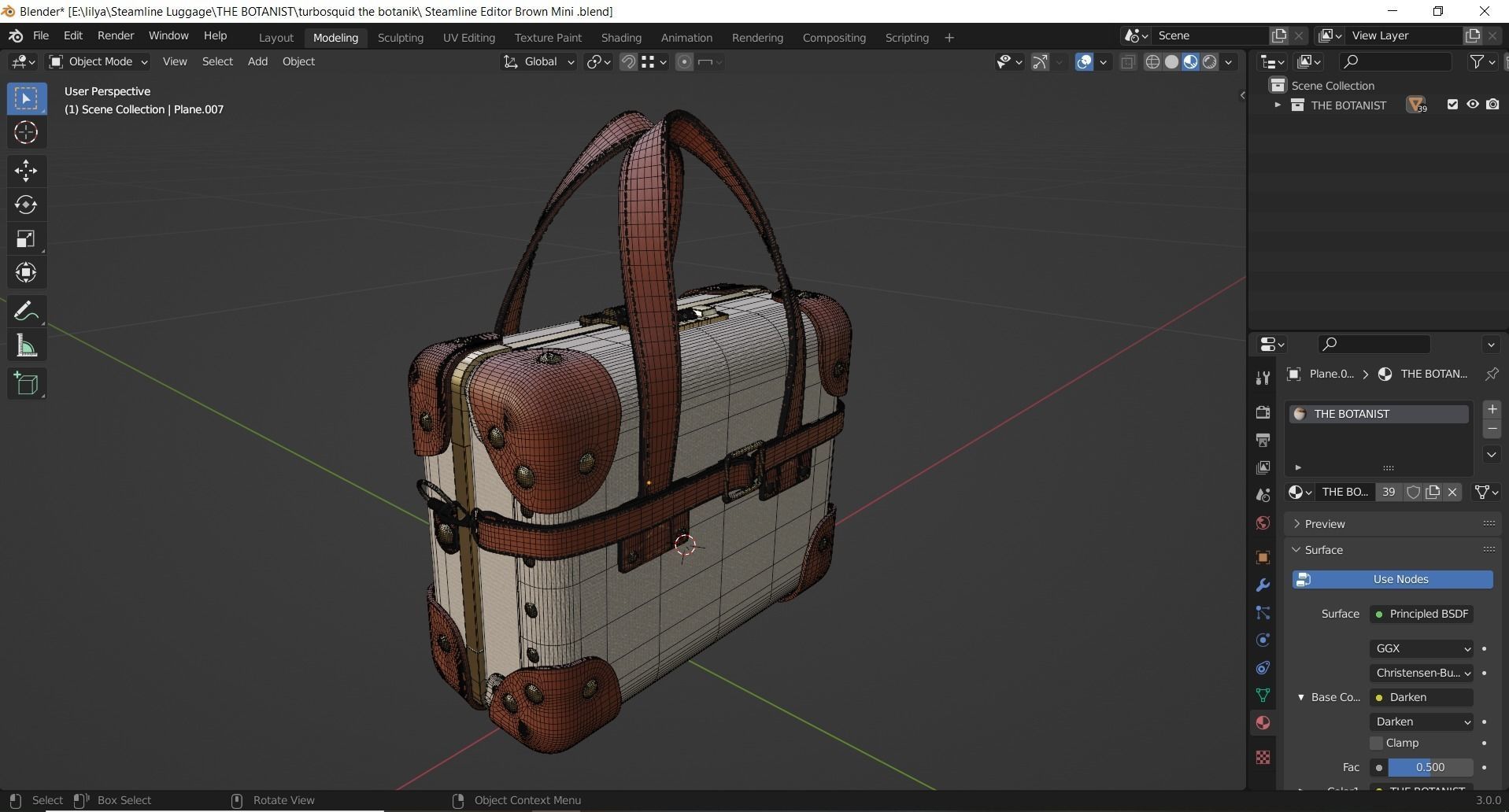Switch to the UV Editing workspace

[469, 38]
